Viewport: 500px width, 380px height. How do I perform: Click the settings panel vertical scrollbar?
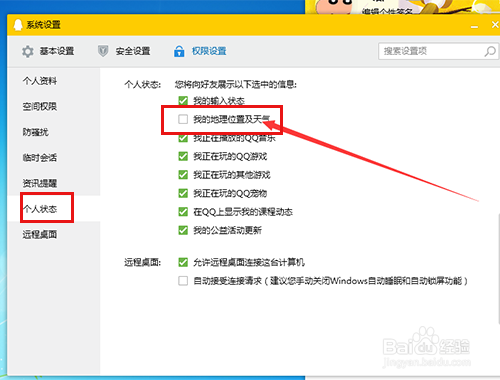tap(498, 268)
